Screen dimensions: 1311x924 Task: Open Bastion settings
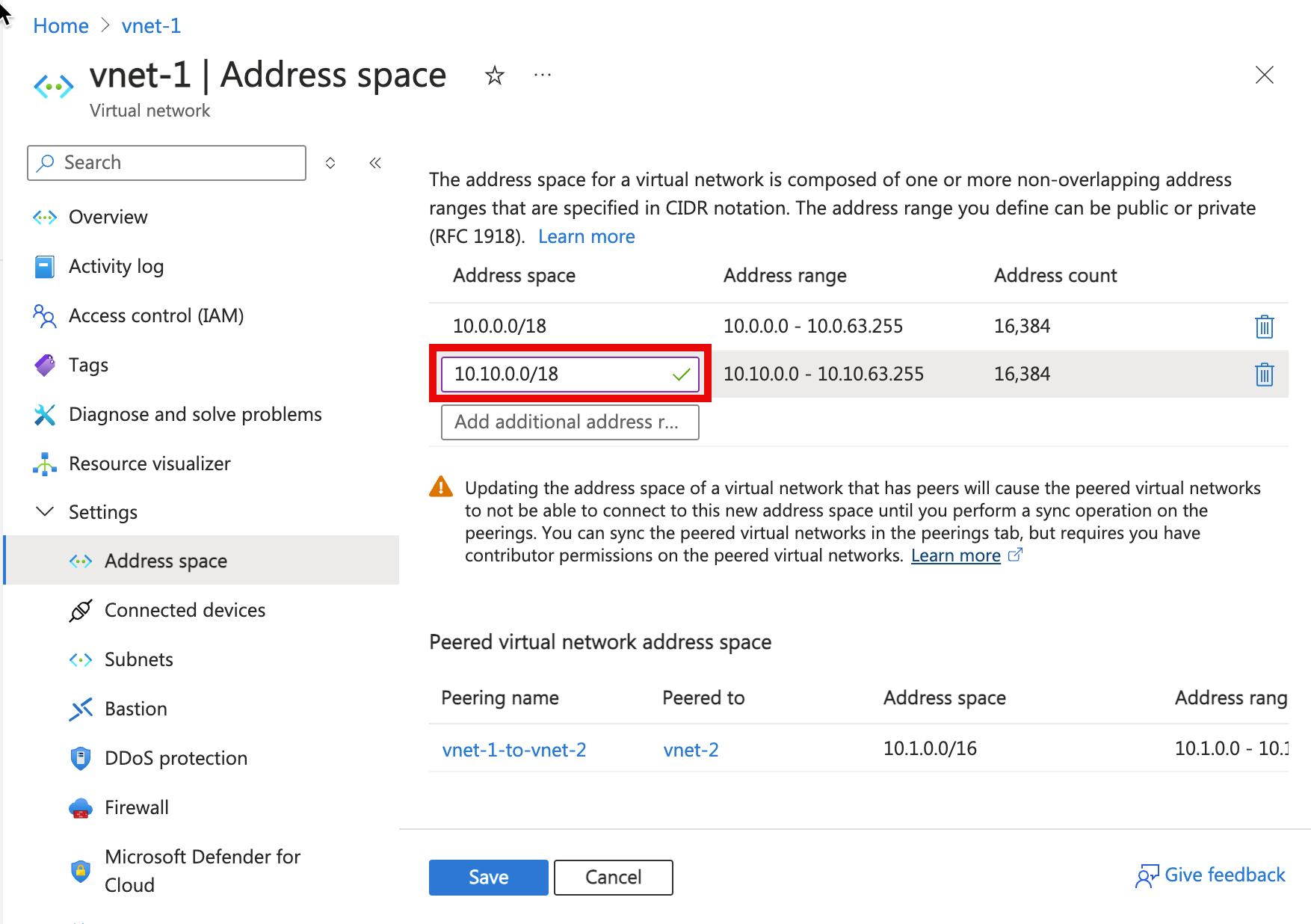(x=135, y=708)
